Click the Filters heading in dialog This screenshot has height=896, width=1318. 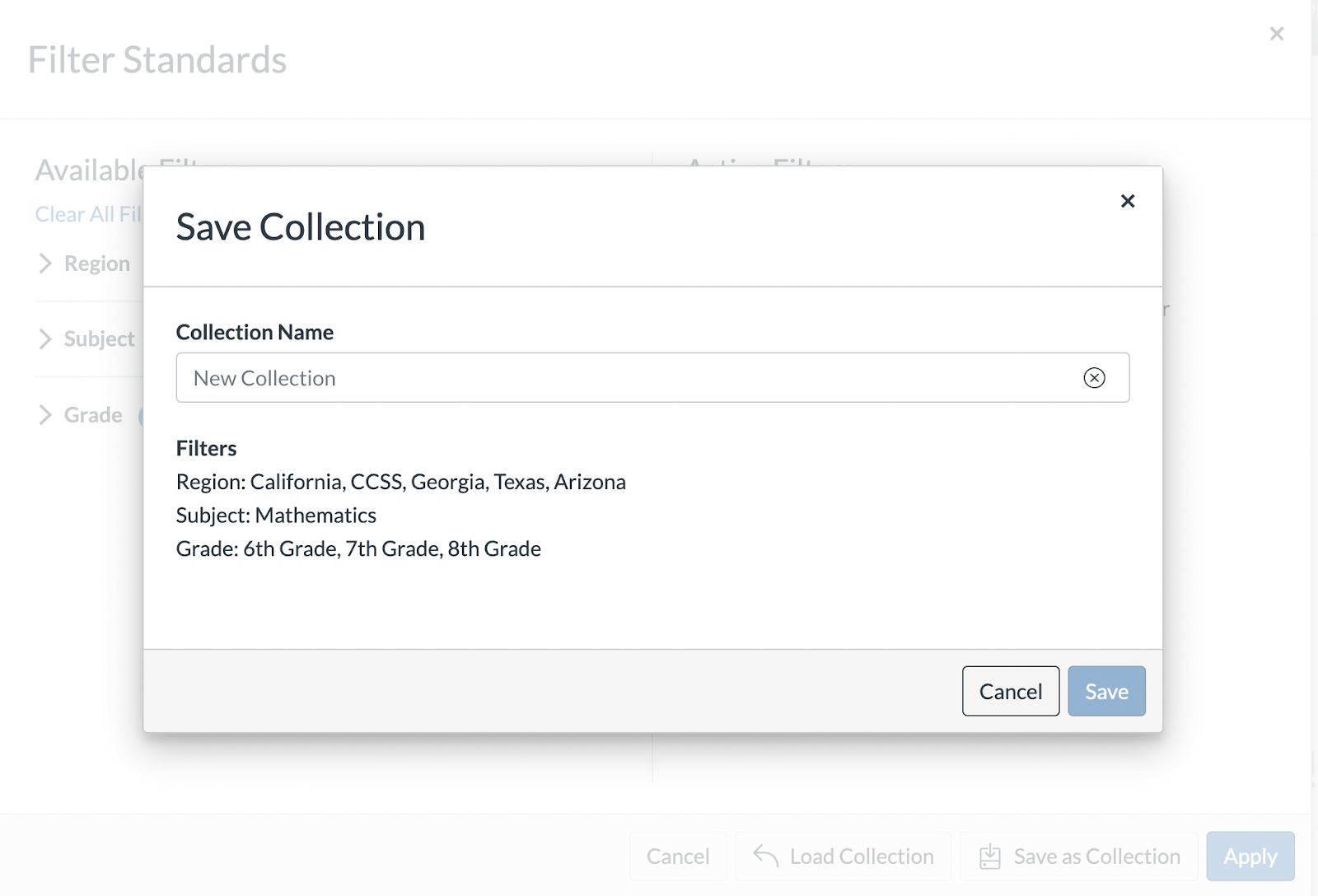pyautogui.click(x=206, y=448)
